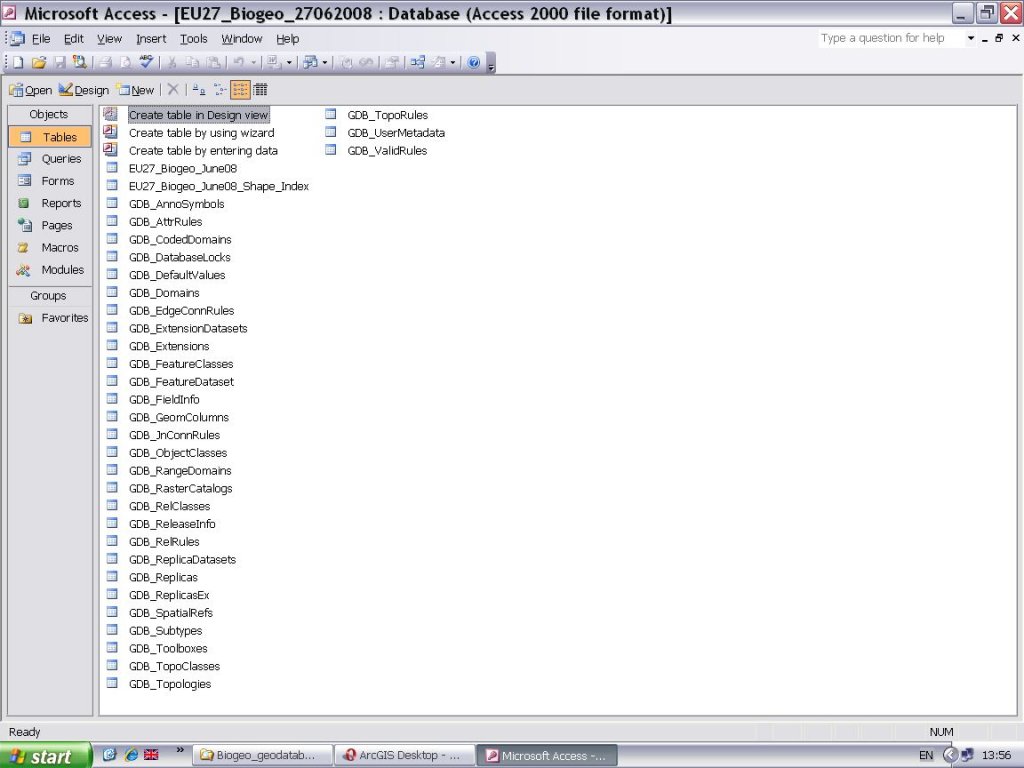Toggle the Details view button
The height and width of the screenshot is (768, 1024).
[x=261, y=89]
